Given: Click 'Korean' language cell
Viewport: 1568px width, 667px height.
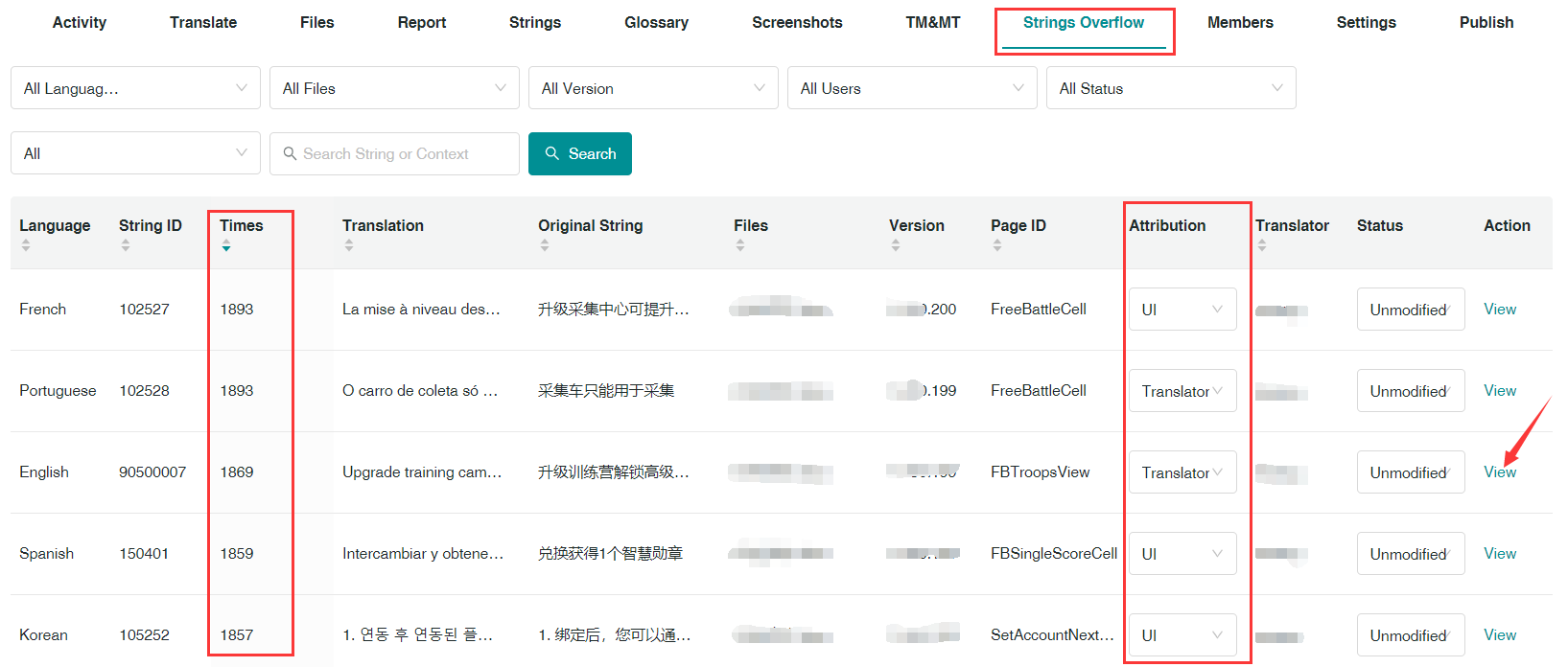Looking at the screenshot, I should pyautogui.click(x=43, y=634).
